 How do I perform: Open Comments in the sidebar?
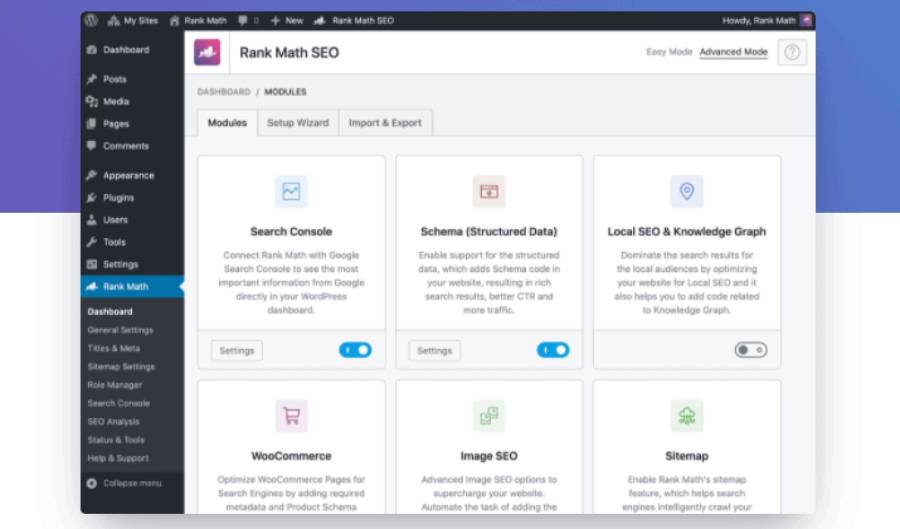point(132,146)
